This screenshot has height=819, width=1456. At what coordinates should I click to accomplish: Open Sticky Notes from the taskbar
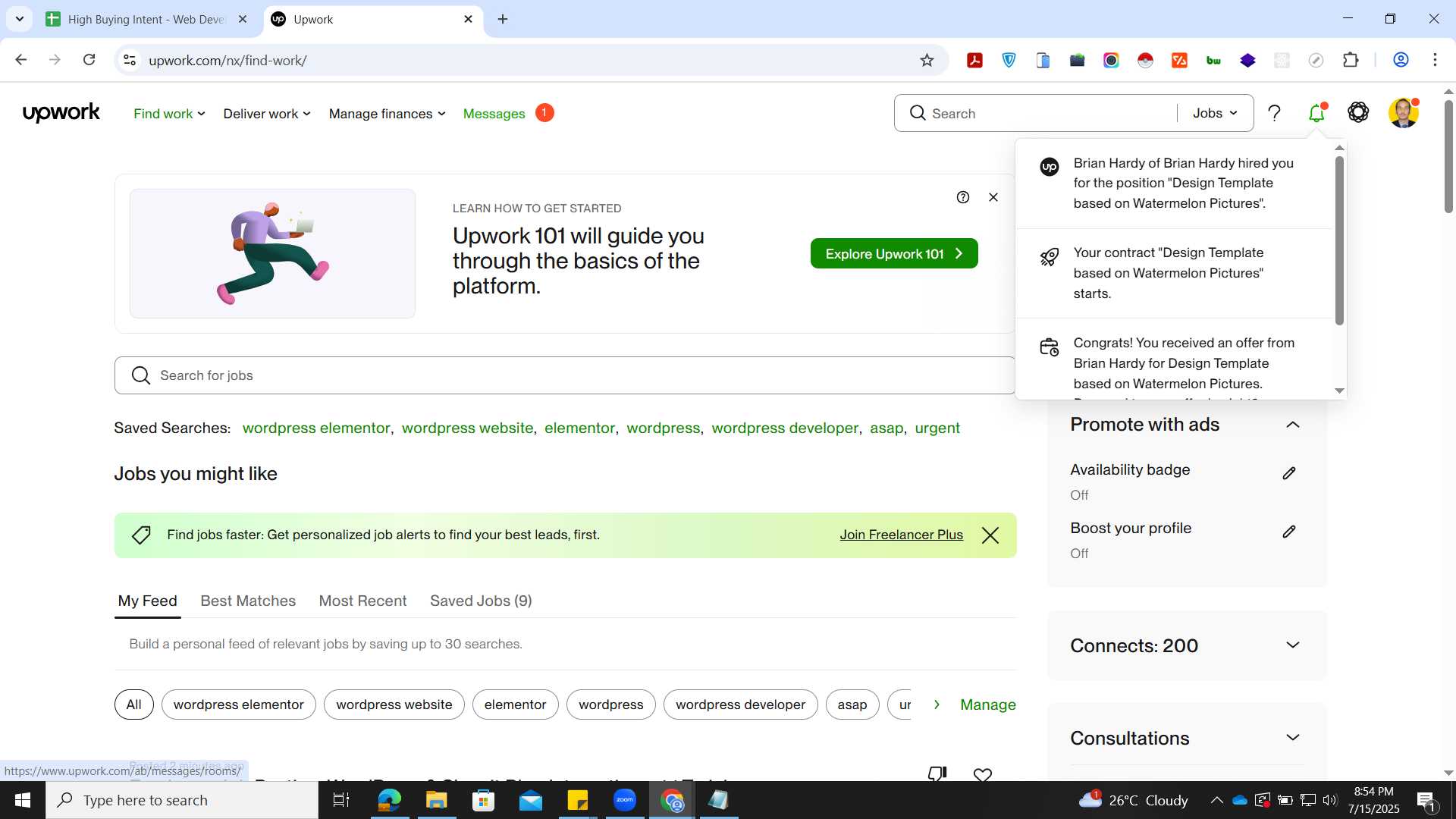(578, 800)
